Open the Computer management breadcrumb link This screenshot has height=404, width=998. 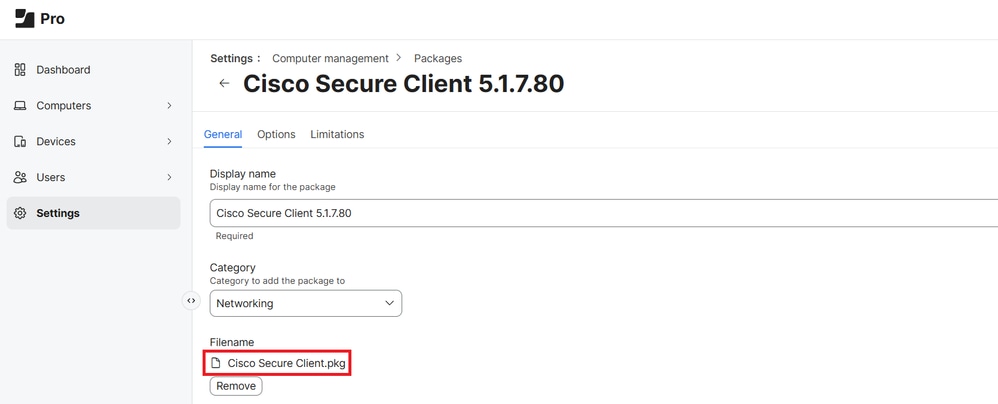click(x=330, y=58)
